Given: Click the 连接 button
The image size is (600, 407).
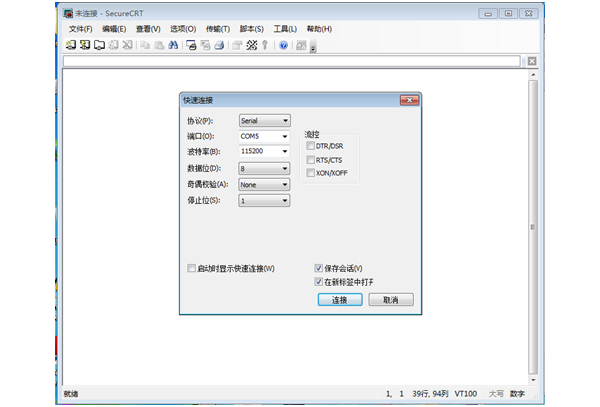Looking at the screenshot, I should click(339, 299).
